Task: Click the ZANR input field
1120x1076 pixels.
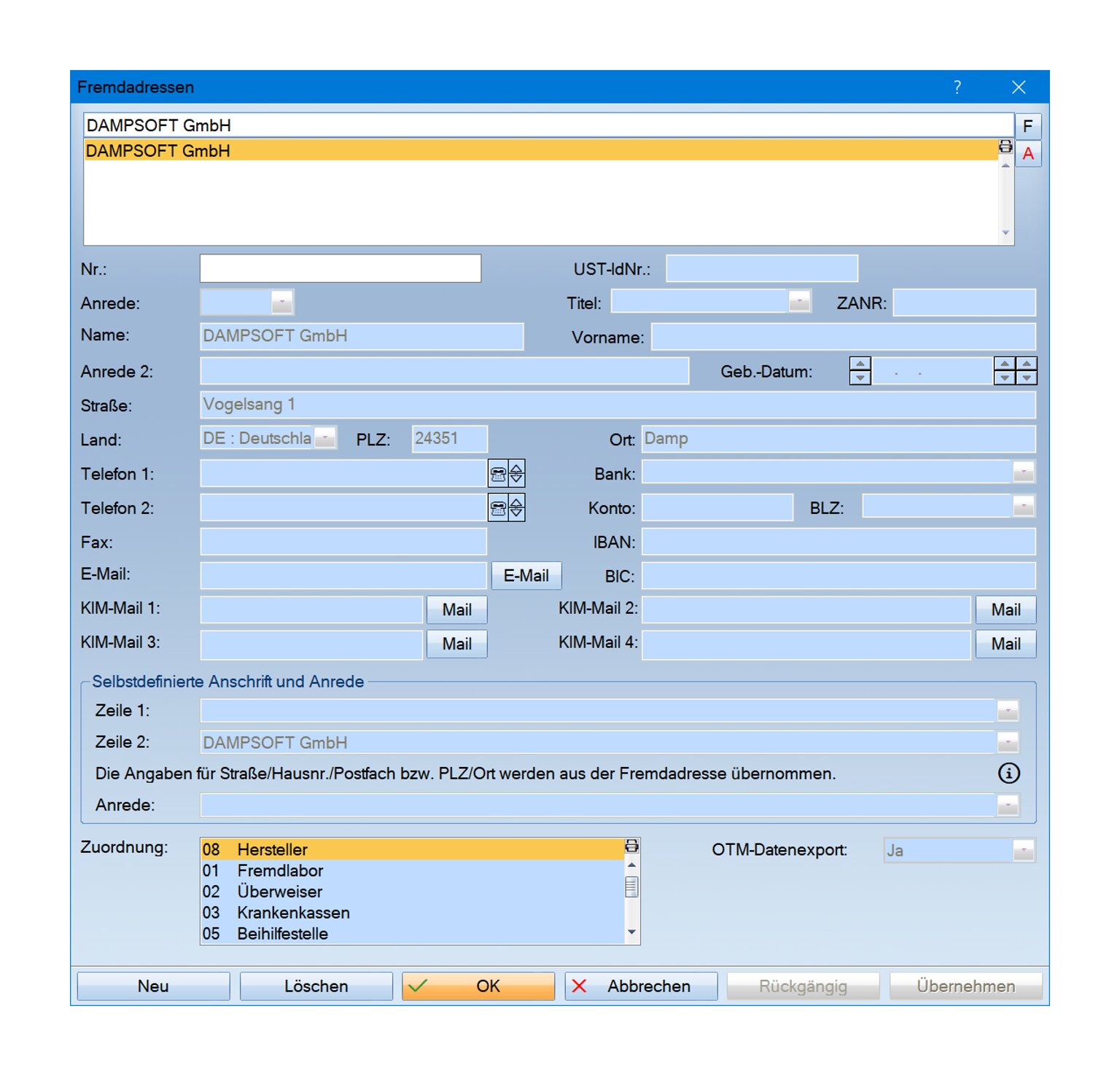Action: point(965,303)
